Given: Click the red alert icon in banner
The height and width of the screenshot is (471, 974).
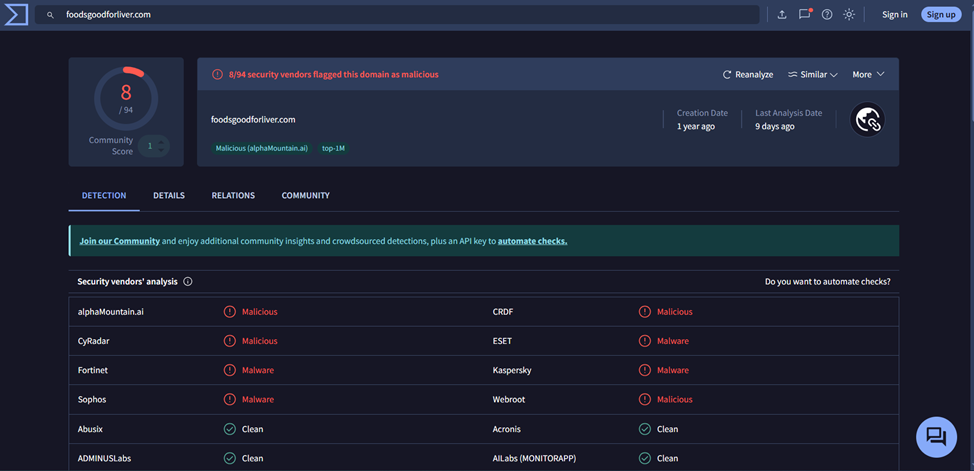Looking at the screenshot, I should [x=217, y=75].
